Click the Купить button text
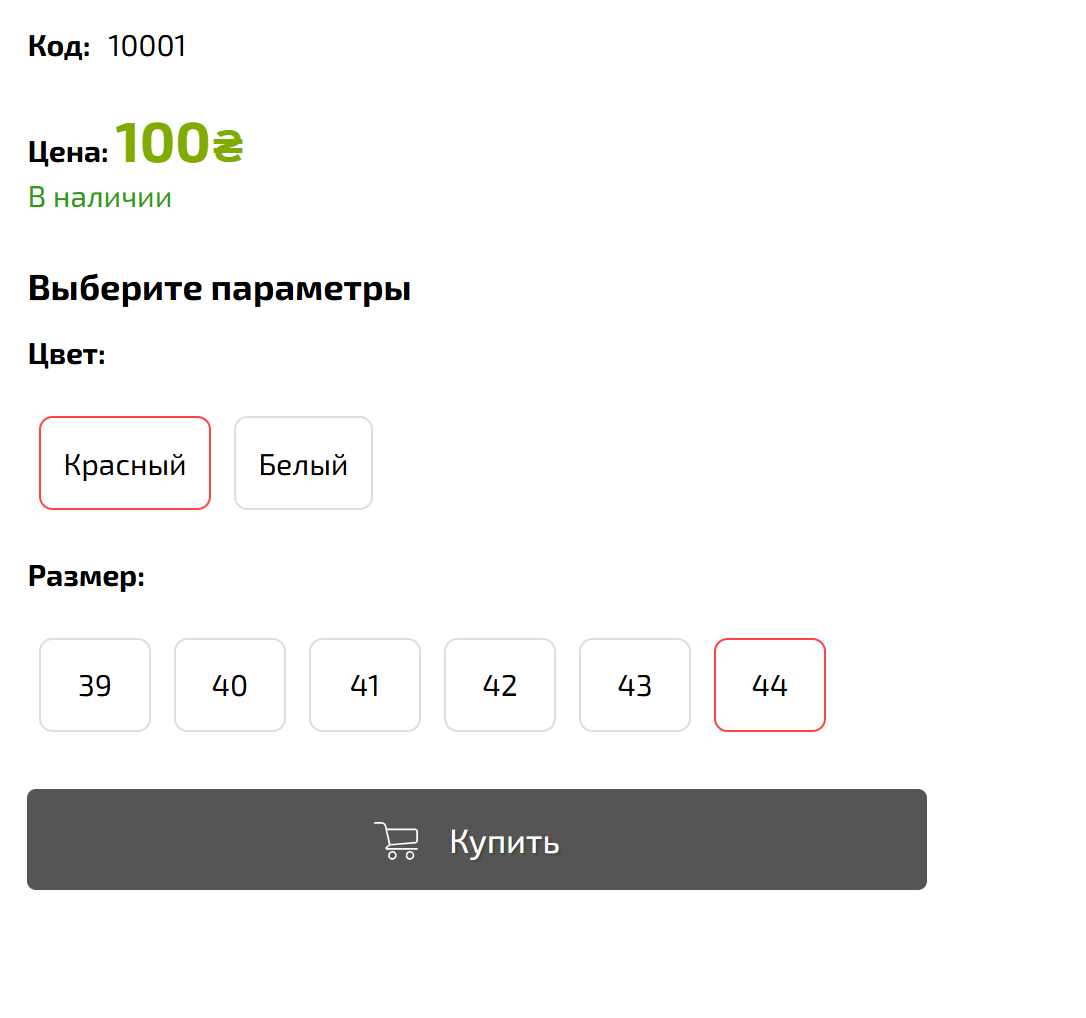 504,841
